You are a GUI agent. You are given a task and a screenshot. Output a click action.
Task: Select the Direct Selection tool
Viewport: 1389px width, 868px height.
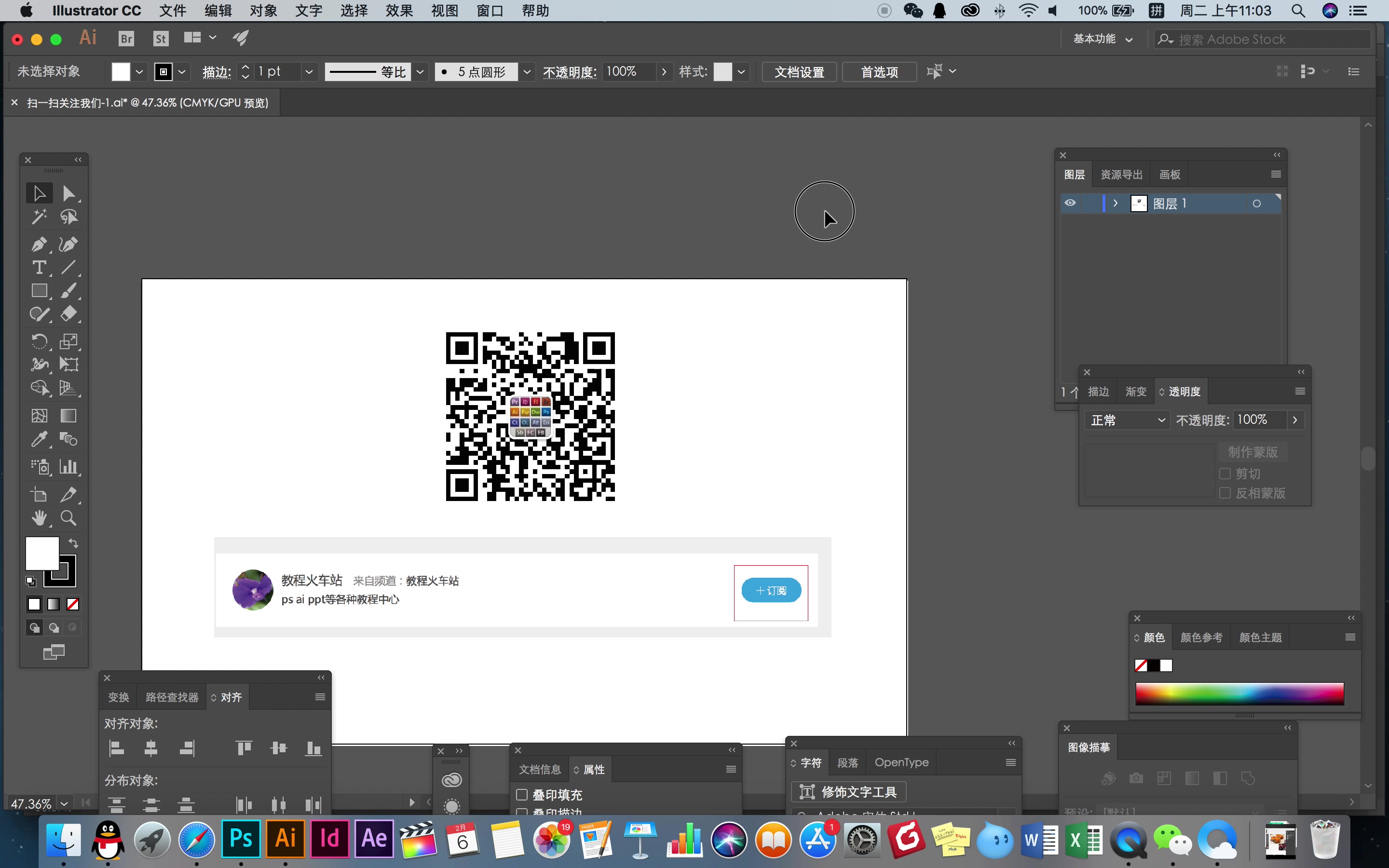pos(69,193)
